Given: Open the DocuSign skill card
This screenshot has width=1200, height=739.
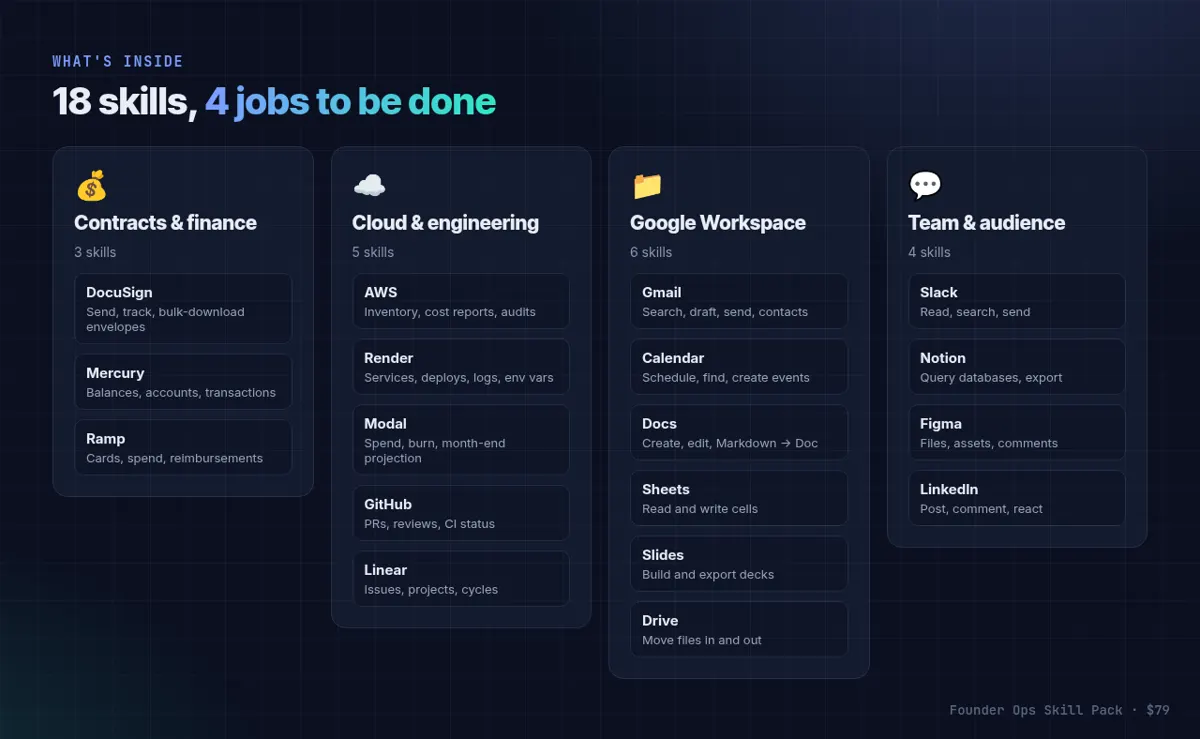Looking at the screenshot, I should point(183,309).
